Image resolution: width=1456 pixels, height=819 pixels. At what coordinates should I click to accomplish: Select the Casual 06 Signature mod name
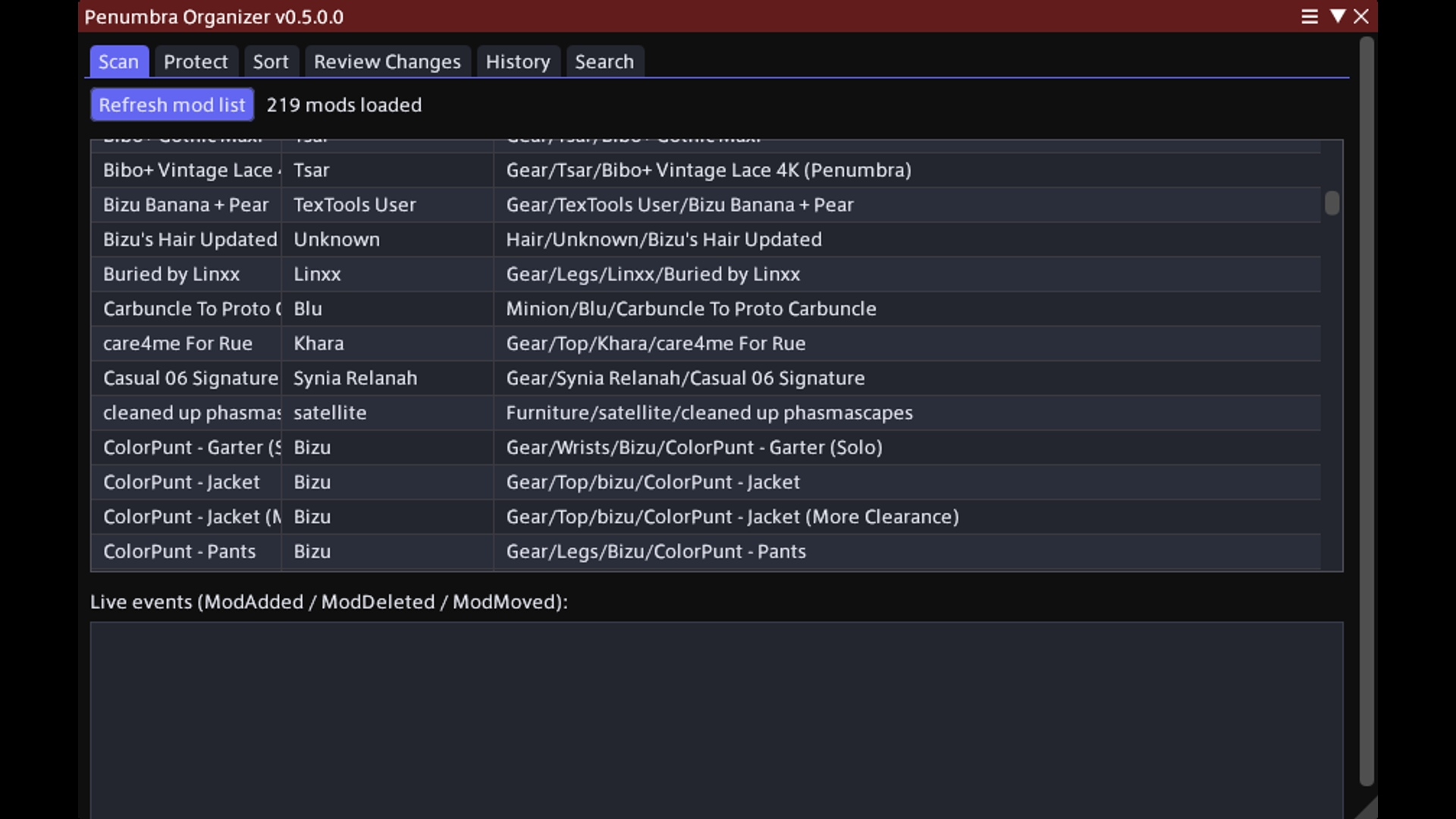click(x=191, y=378)
